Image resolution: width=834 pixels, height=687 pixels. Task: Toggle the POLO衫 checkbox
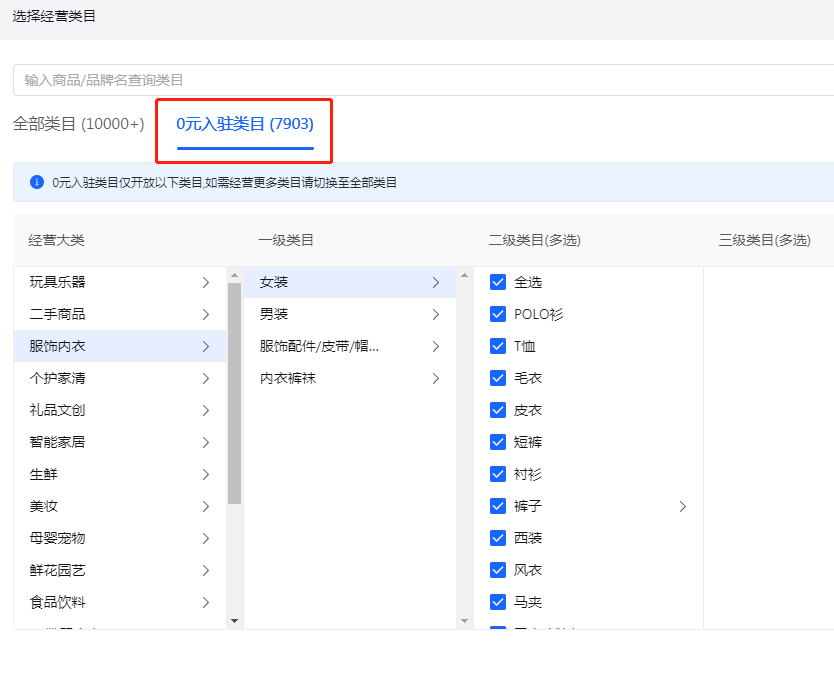click(x=498, y=315)
